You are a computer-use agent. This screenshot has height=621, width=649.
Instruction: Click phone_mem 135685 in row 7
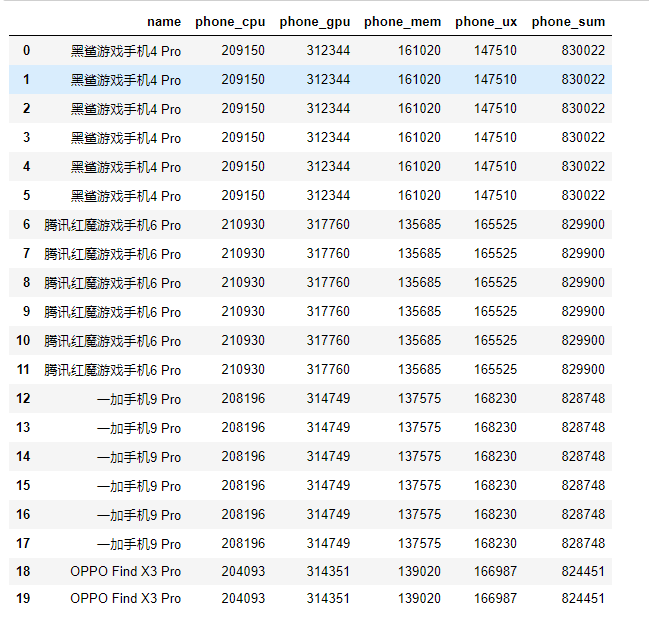coord(419,253)
